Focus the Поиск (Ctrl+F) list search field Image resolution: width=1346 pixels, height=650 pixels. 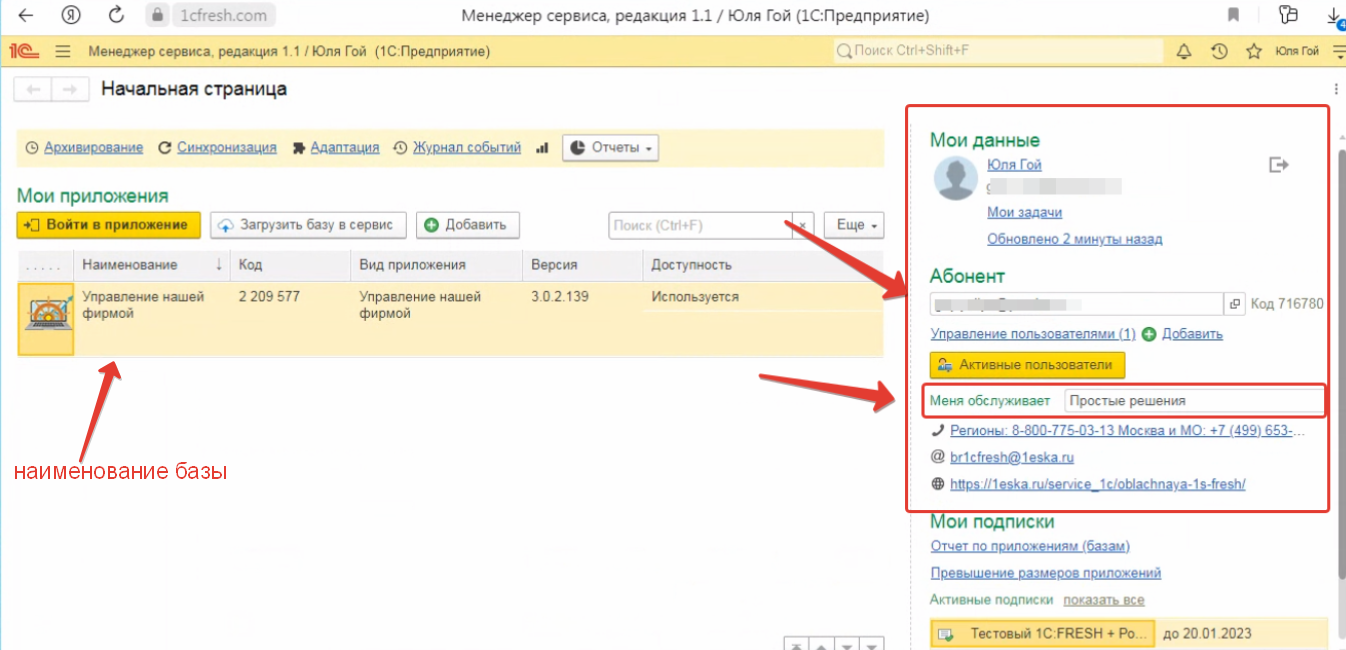pyautogui.click(x=700, y=226)
